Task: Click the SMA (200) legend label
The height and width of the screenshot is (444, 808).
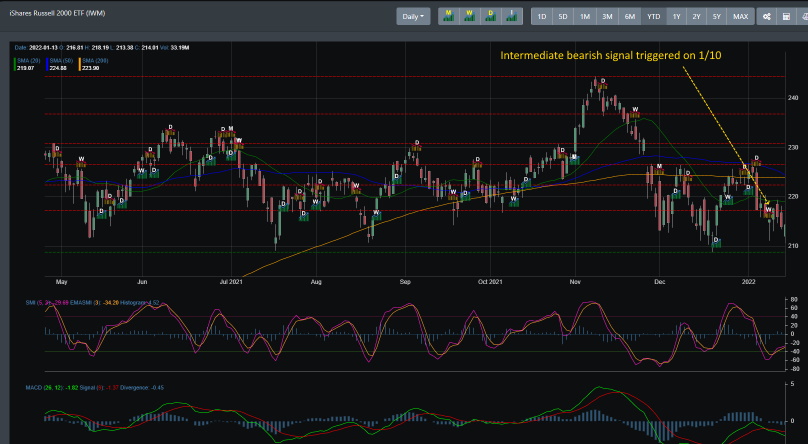Action: [95, 61]
